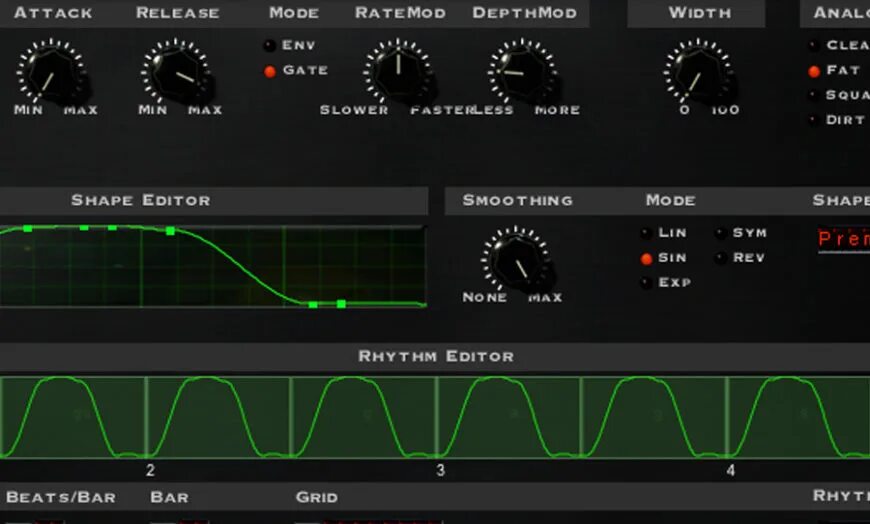Click beat marker 2 in Rhythm Editor
The height and width of the screenshot is (524, 870).
150,470
